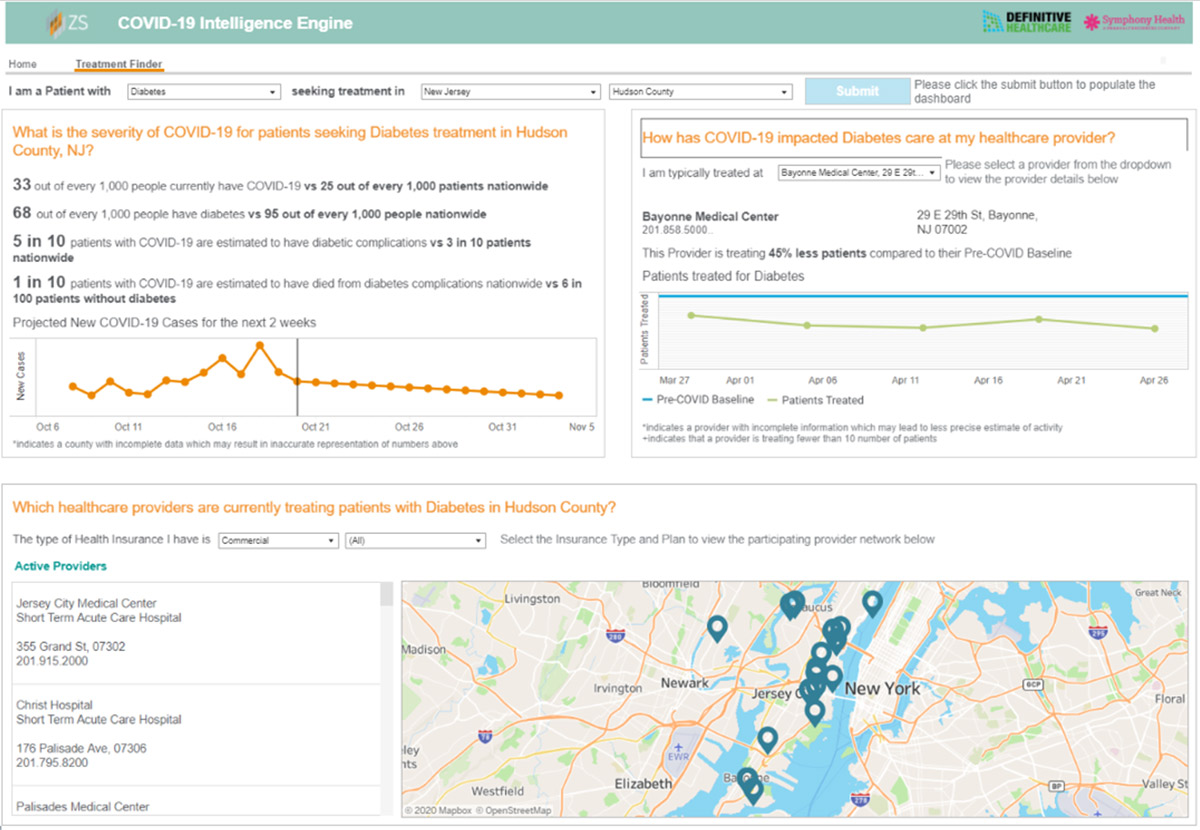
Task: Click the COVID-19 Intelligence Engine title
Action: point(235,22)
